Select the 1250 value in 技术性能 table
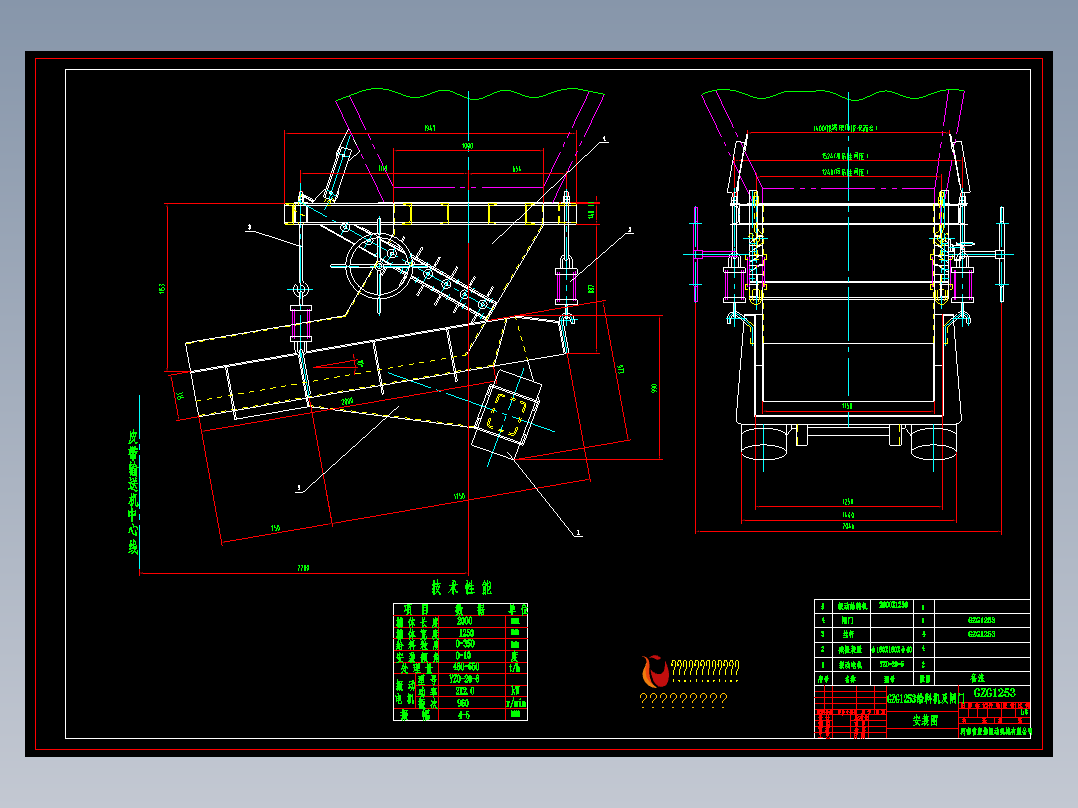This screenshot has width=1078, height=808. (466, 633)
